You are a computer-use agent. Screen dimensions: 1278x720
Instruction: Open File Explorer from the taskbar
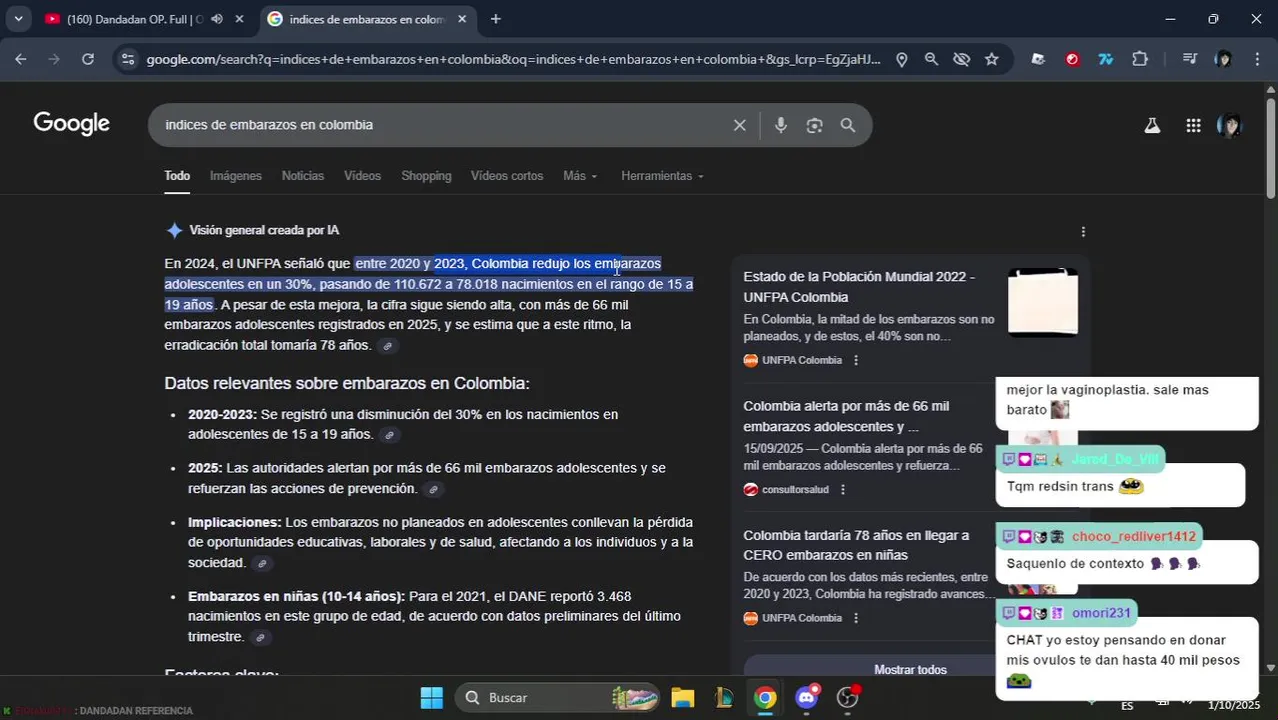682,697
